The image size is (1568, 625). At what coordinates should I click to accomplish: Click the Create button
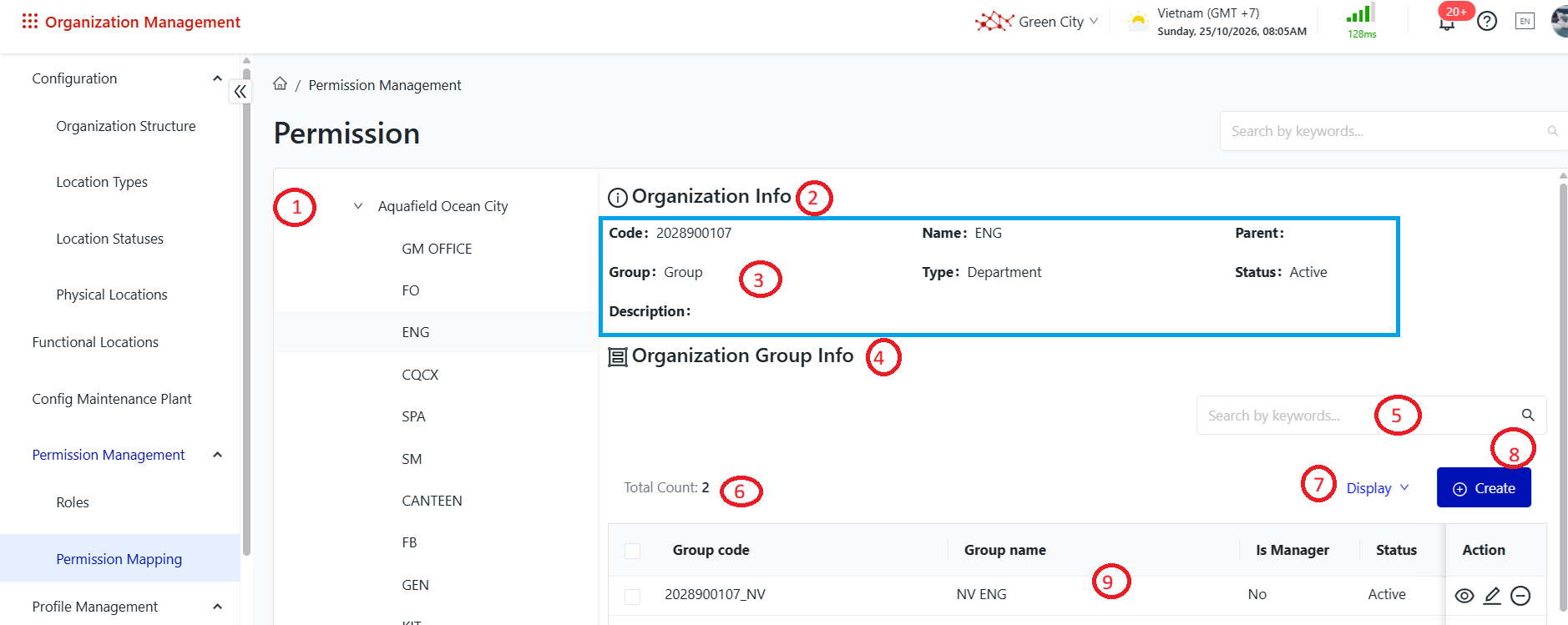pyautogui.click(x=1484, y=487)
